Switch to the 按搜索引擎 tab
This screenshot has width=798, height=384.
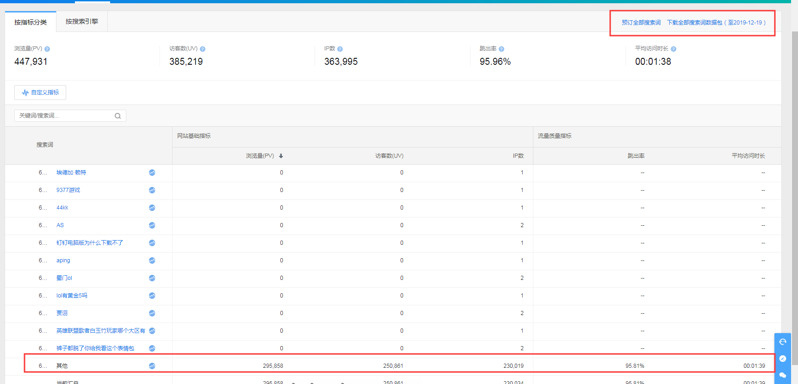click(x=82, y=22)
